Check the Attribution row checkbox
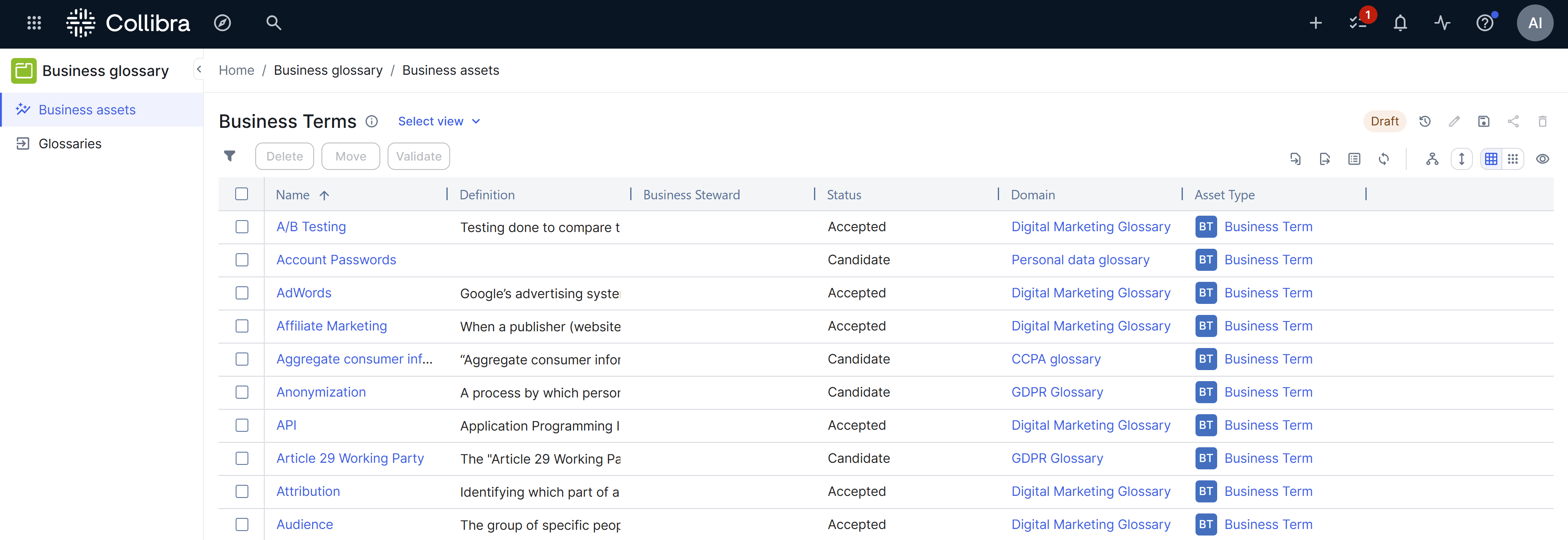Viewport: 1568px width, 540px height. pos(242,491)
